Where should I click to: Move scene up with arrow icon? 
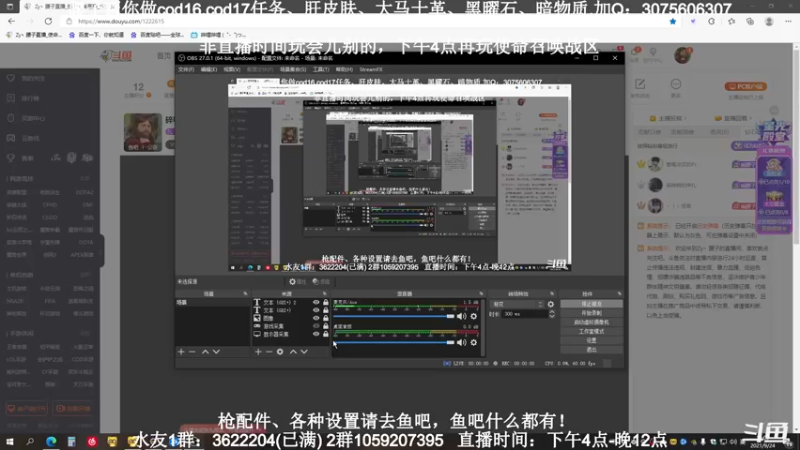(205, 352)
